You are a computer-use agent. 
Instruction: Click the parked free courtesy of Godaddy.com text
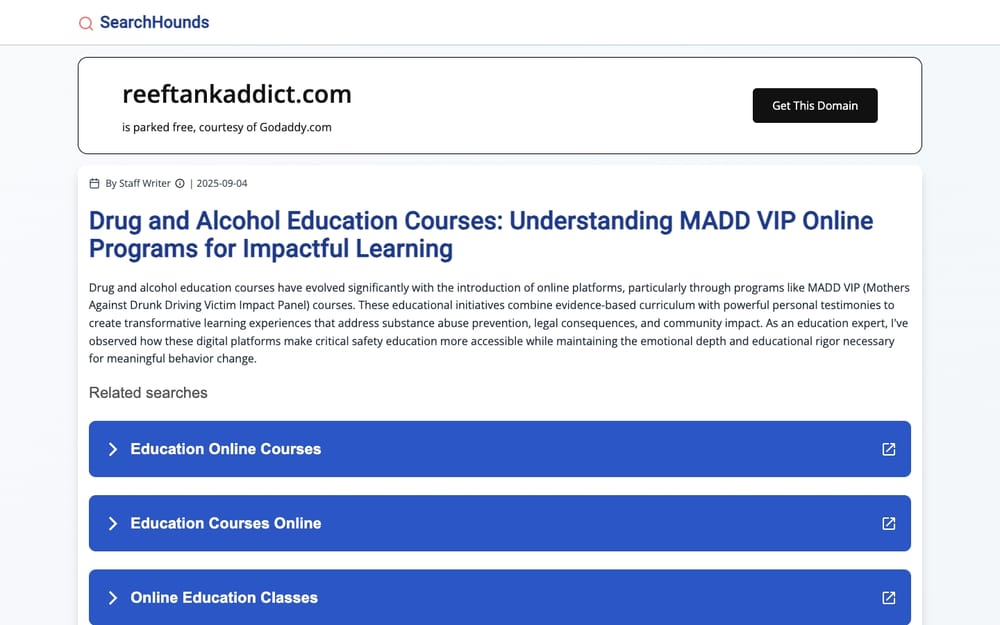pyautogui.click(x=226, y=127)
